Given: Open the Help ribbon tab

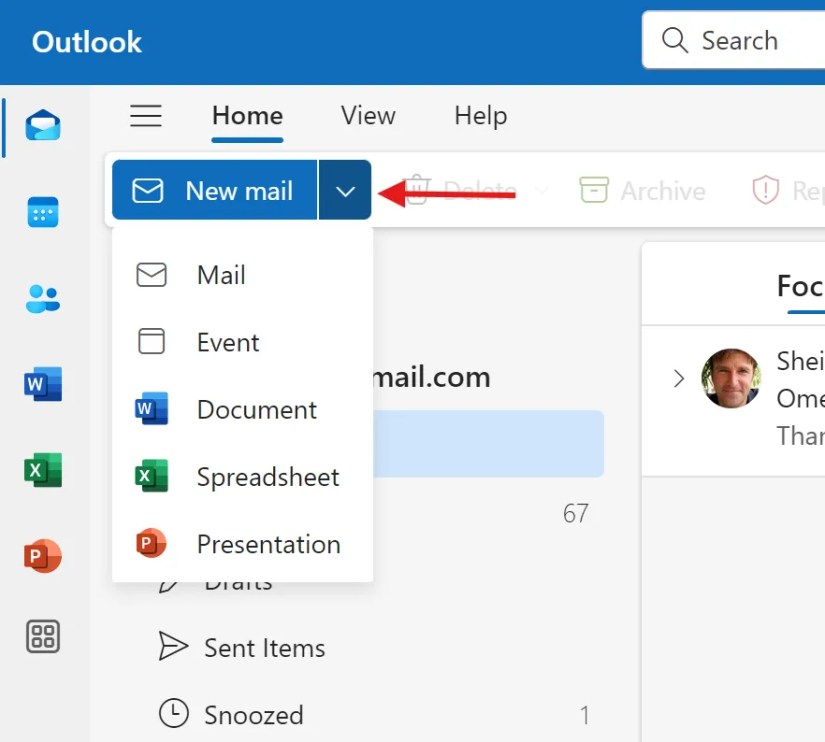Looking at the screenshot, I should coord(480,116).
